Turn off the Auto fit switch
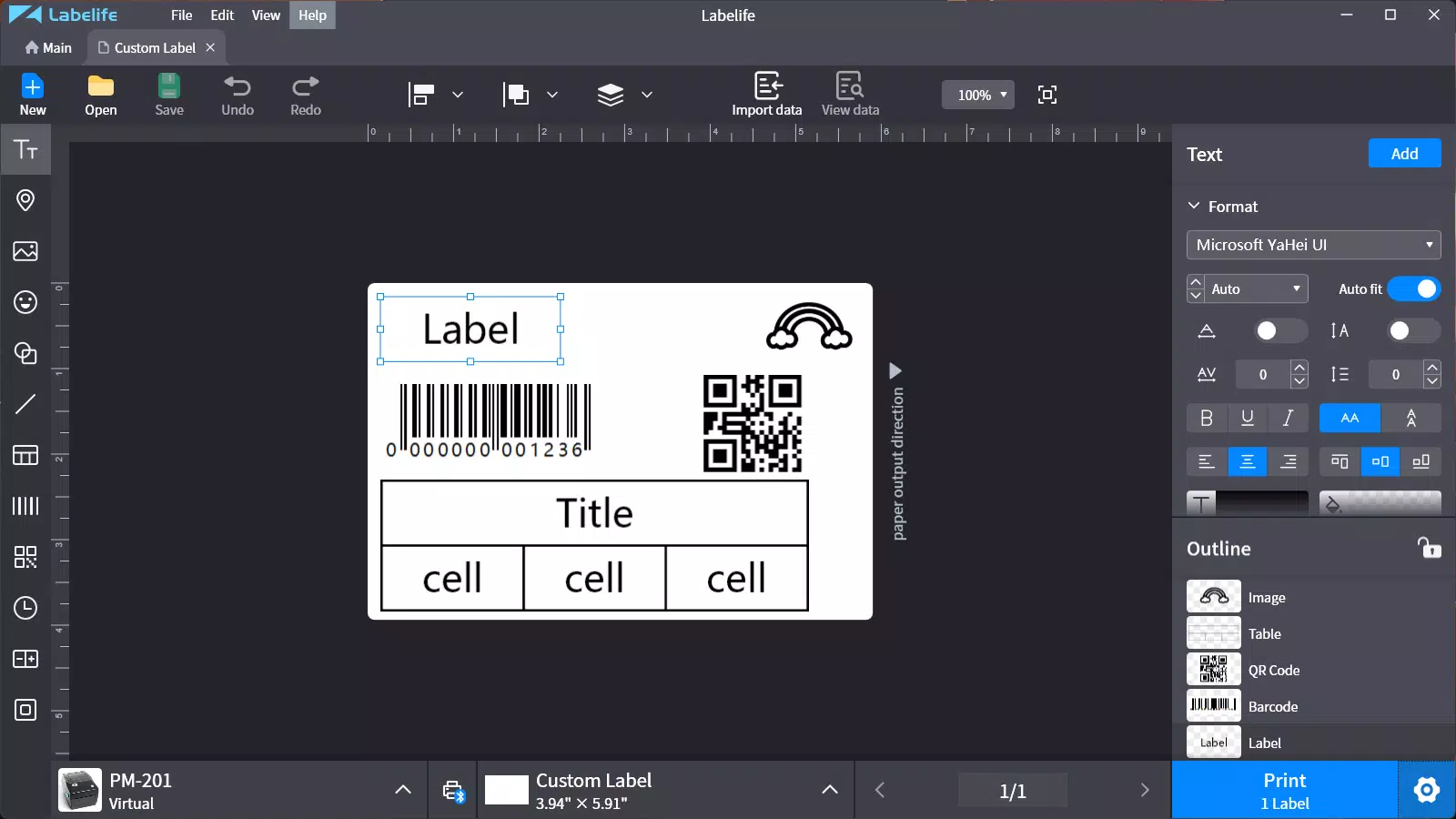The image size is (1456, 819). click(x=1414, y=288)
